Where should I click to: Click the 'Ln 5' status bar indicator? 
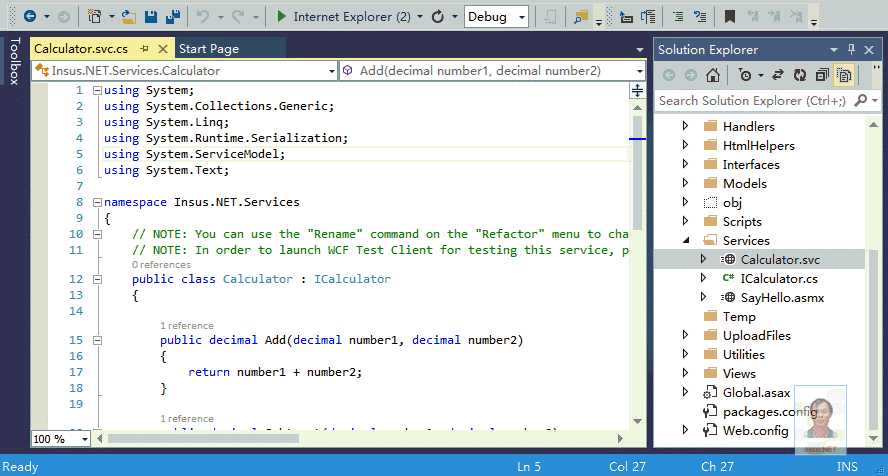pyautogui.click(x=529, y=466)
